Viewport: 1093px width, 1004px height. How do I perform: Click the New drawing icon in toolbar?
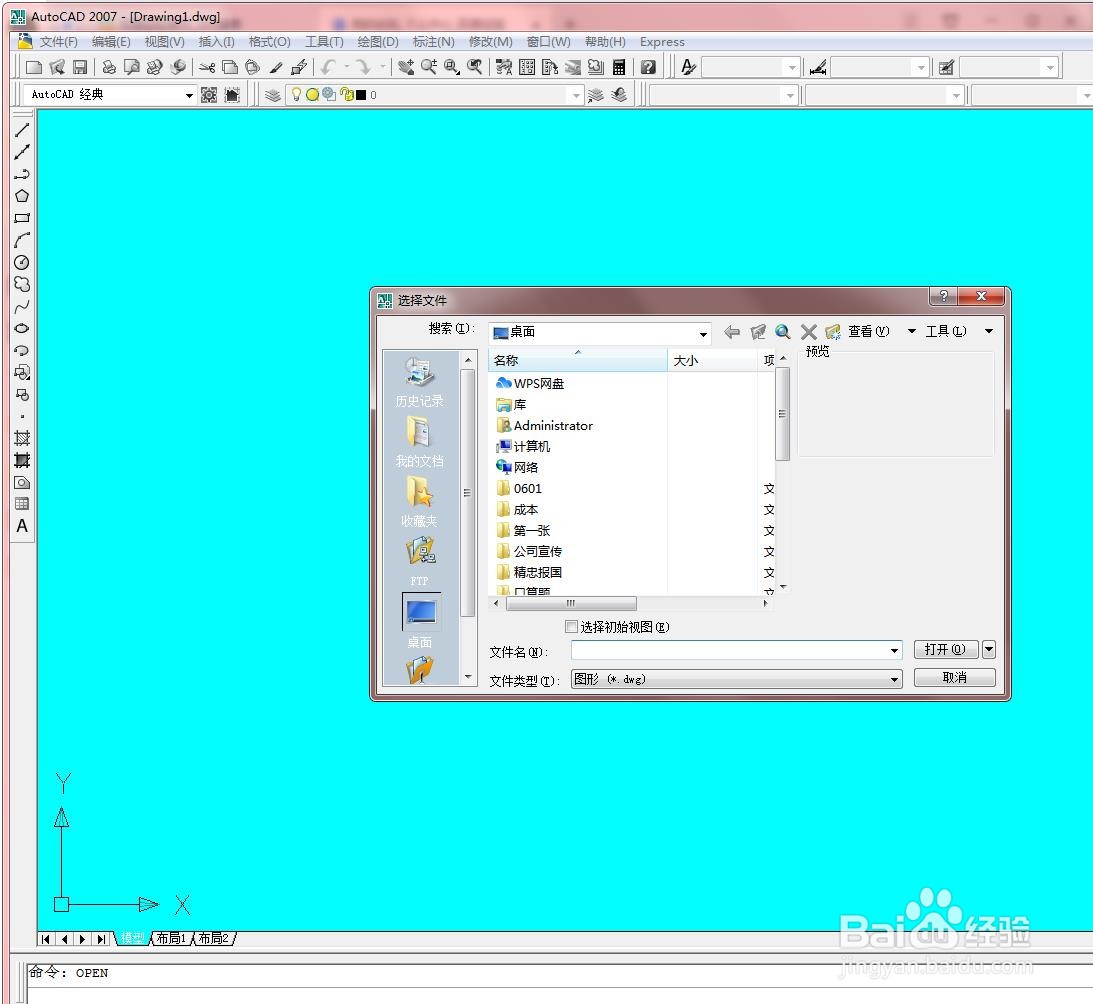click(33, 67)
